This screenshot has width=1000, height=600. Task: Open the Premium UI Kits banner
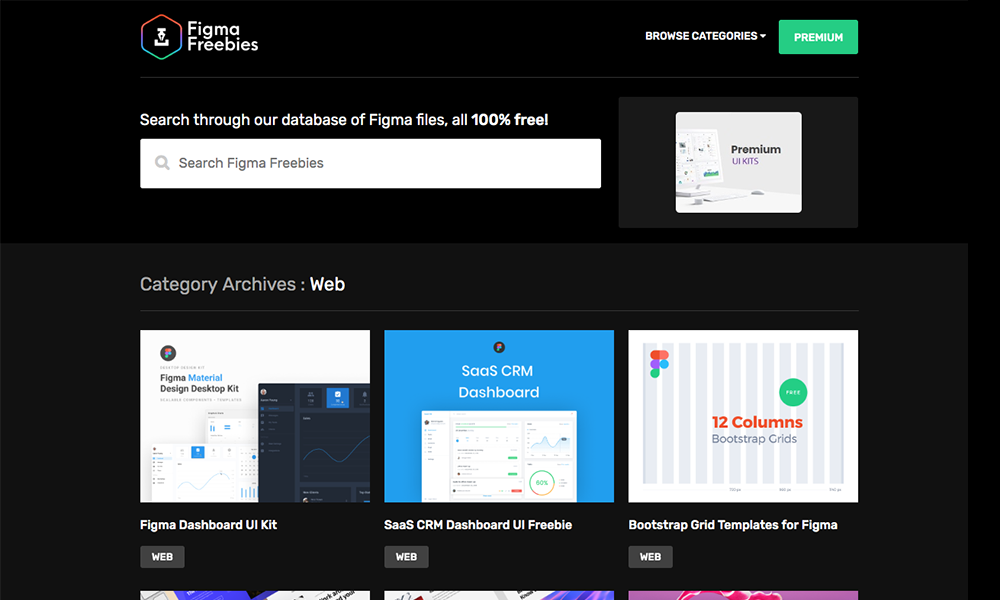point(739,163)
